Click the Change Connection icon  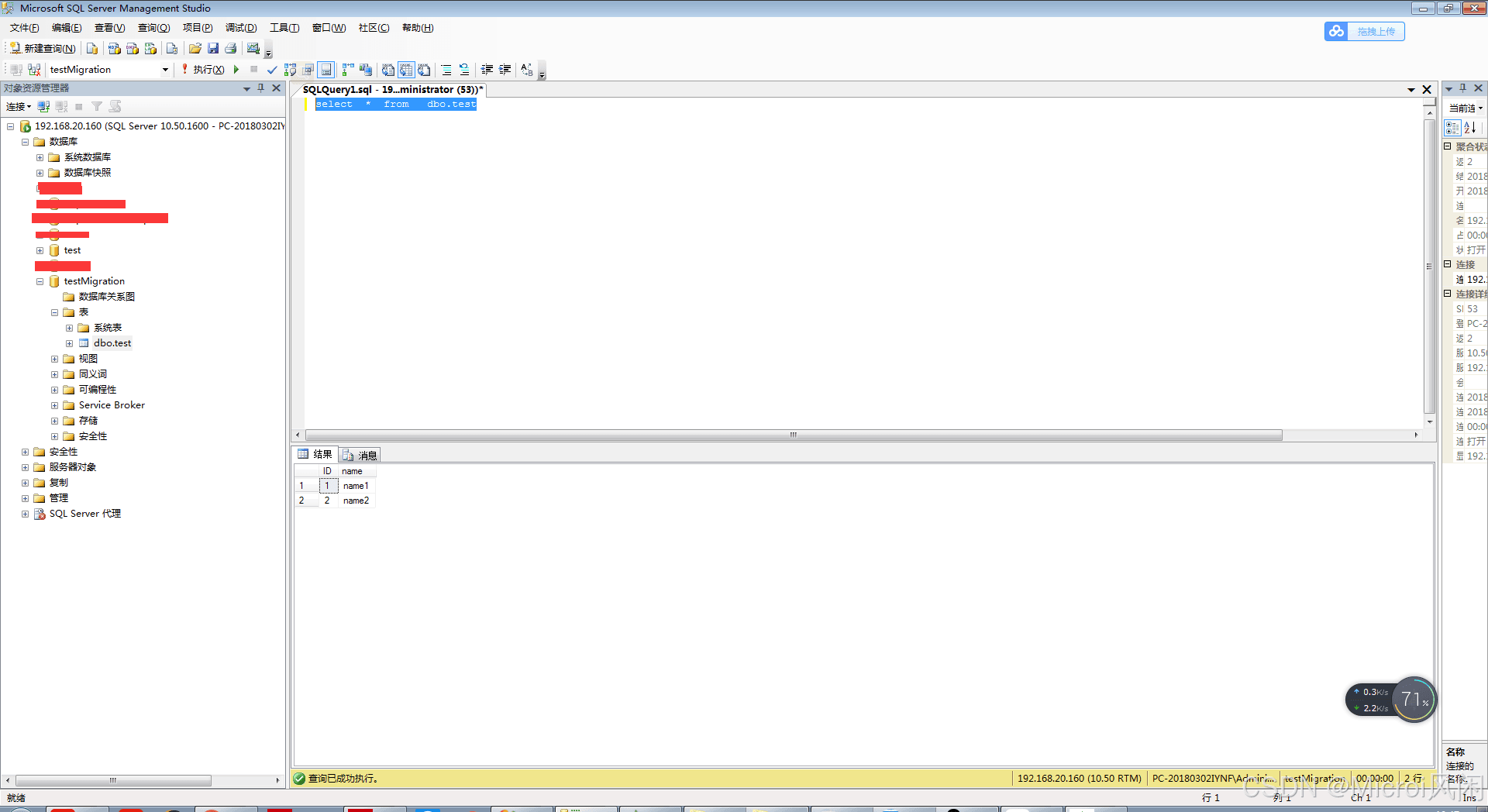(34, 70)
